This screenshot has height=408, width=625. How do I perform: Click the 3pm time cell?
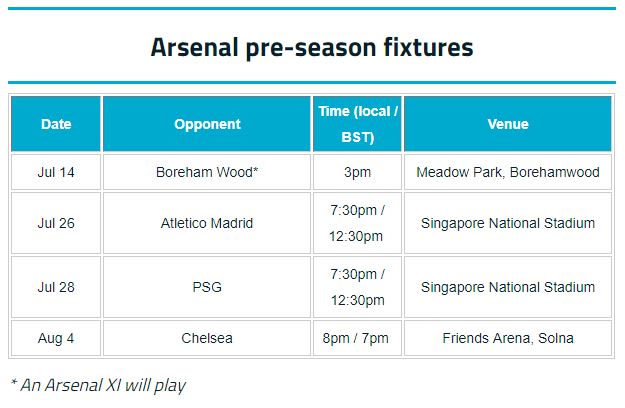click(x=358, y=172)
